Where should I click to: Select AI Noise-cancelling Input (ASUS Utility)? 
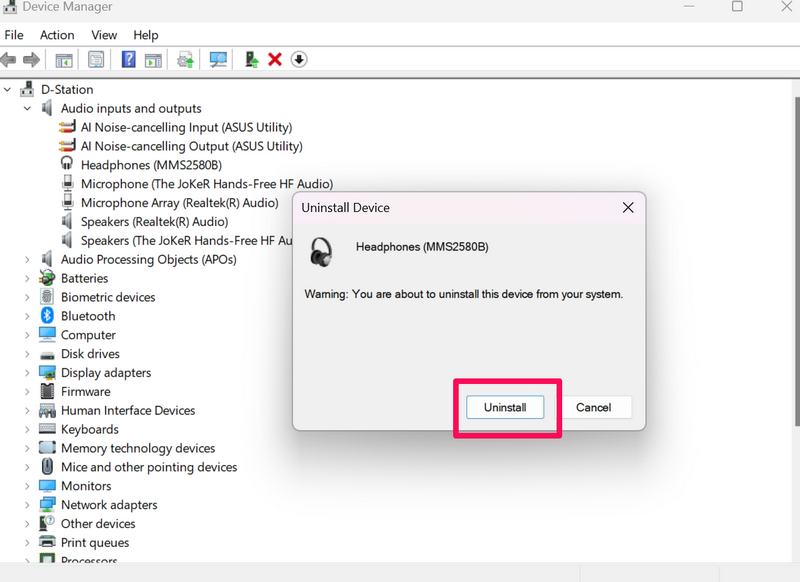pos(186,128)
